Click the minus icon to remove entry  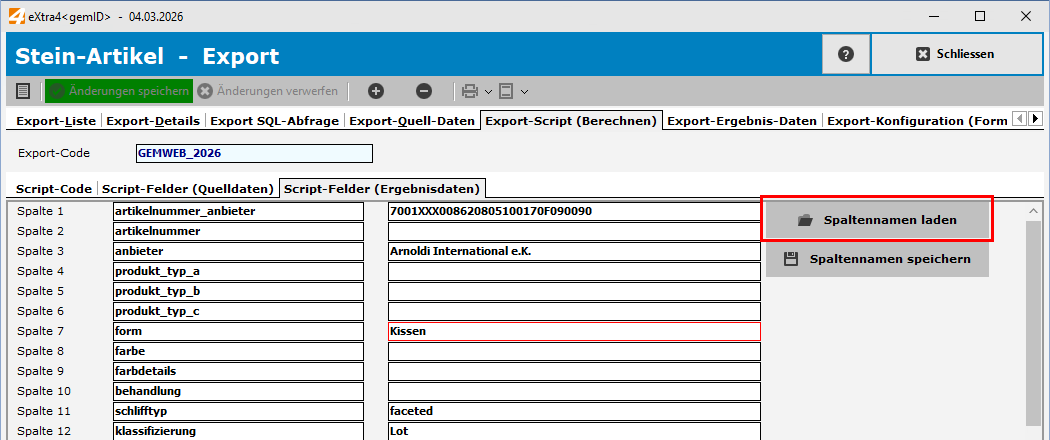click(424, 91)
